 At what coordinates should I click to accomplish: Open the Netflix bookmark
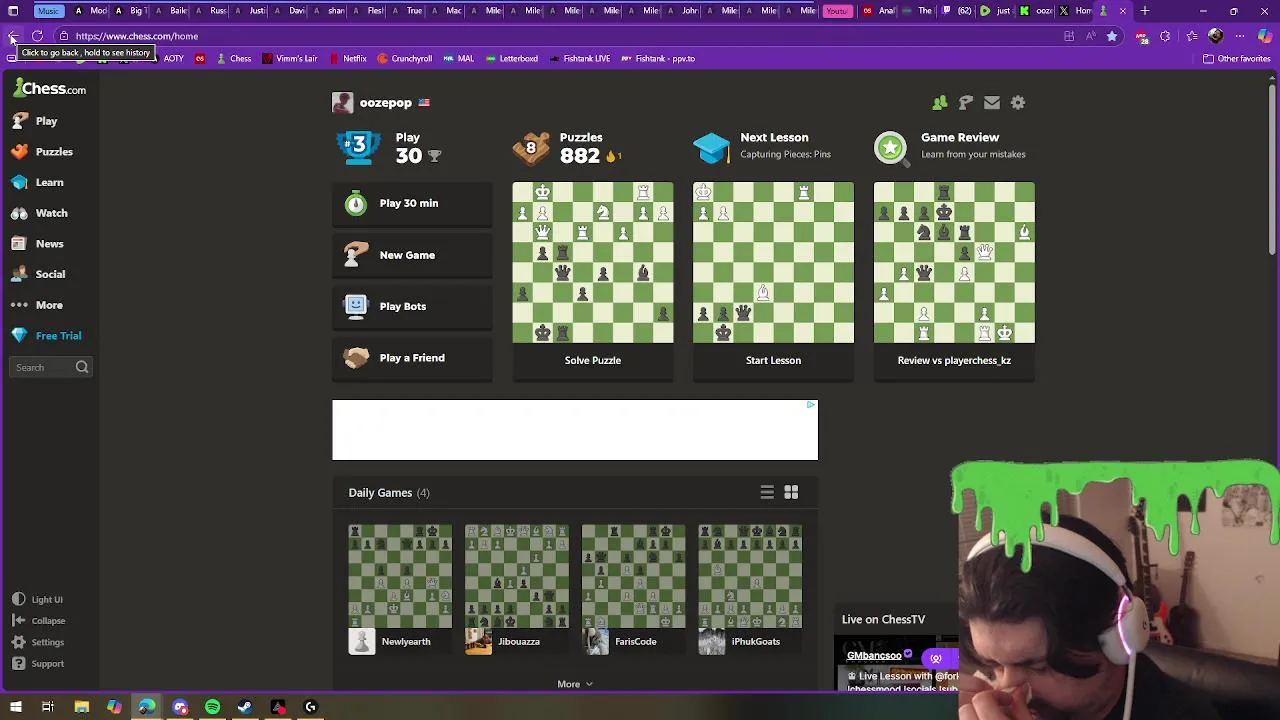click(348, 58)
